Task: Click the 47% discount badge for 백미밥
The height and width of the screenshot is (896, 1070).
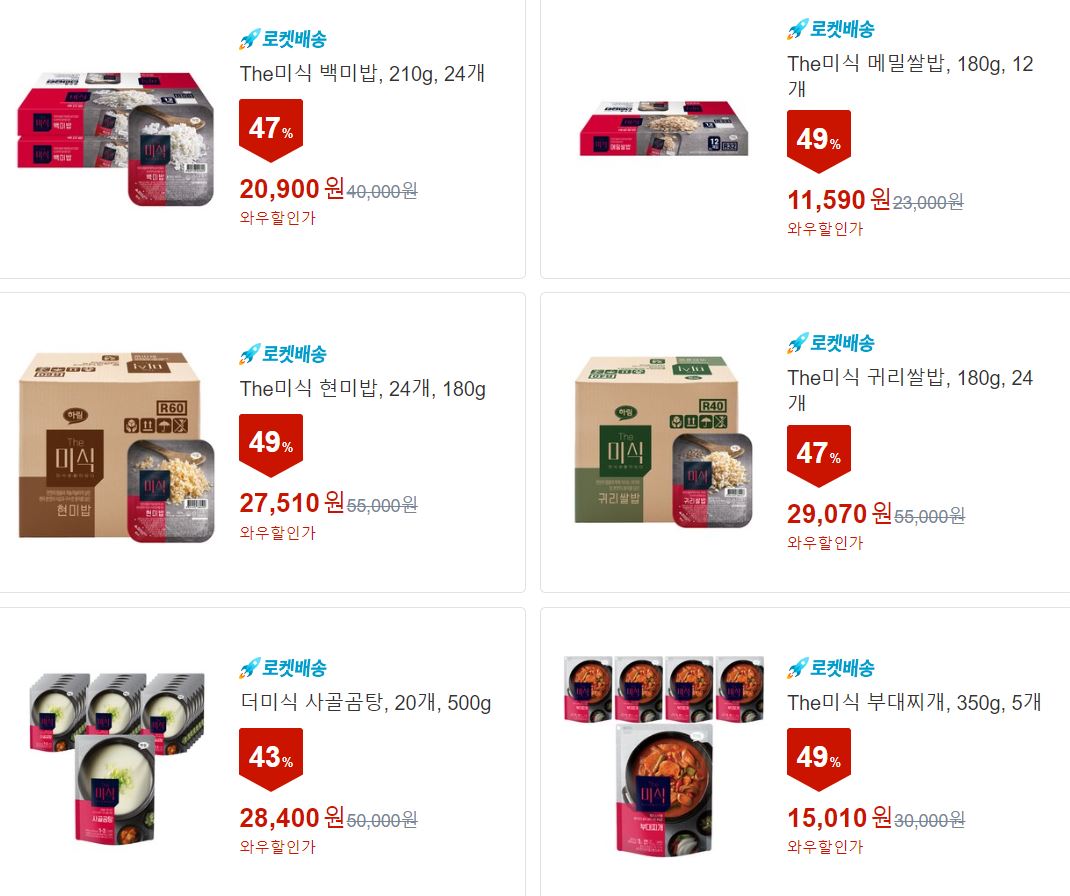Action: click(271, 130)
